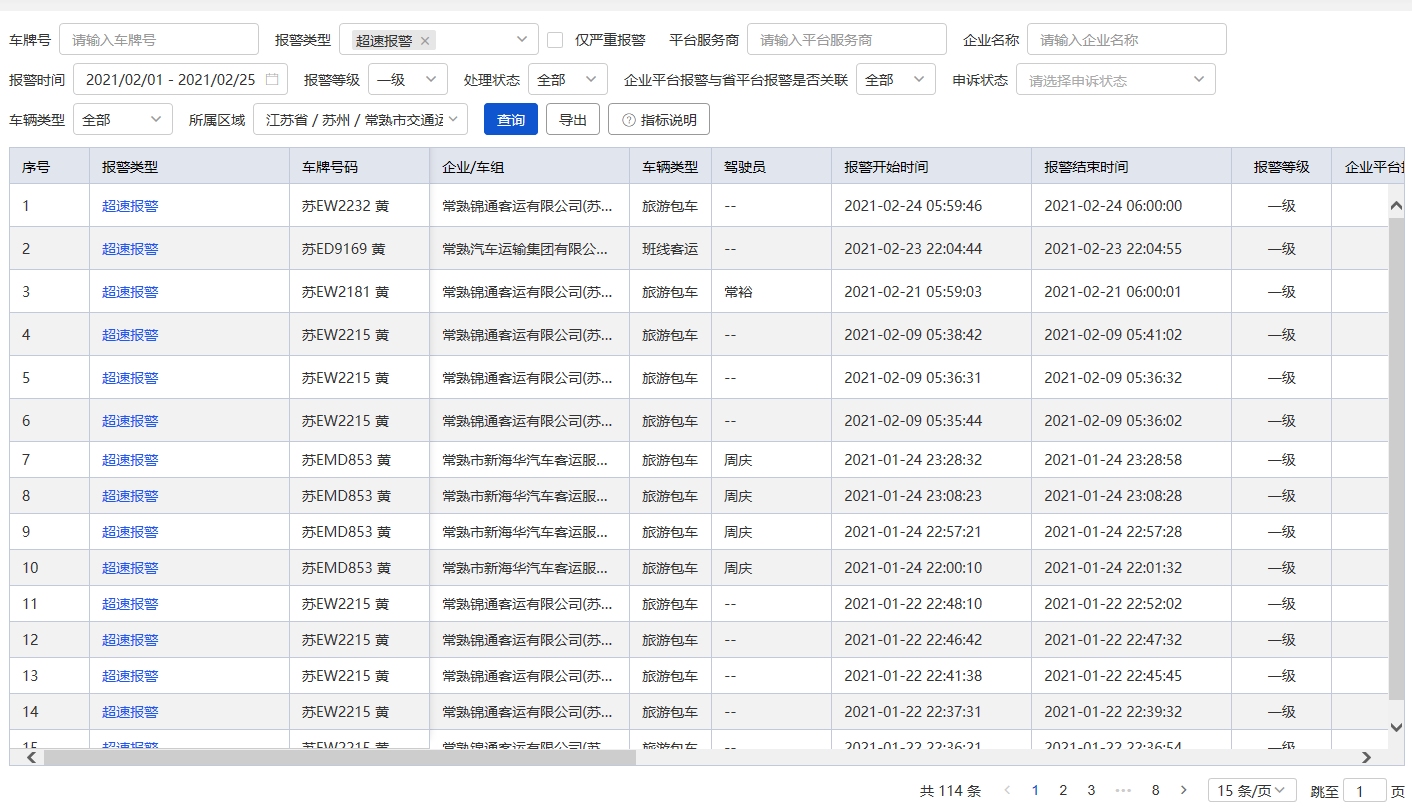Click the question-mark icon on 指标说明
The width and height of the screenshot is (1412, 809).
629,120
